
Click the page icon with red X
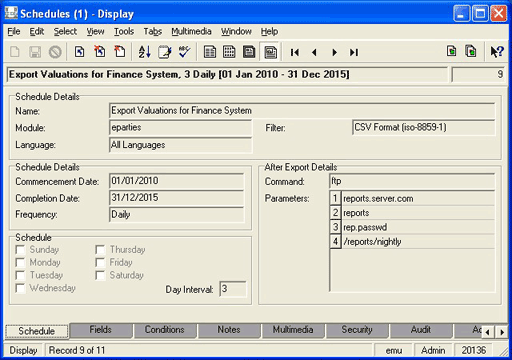click(99, 52)
